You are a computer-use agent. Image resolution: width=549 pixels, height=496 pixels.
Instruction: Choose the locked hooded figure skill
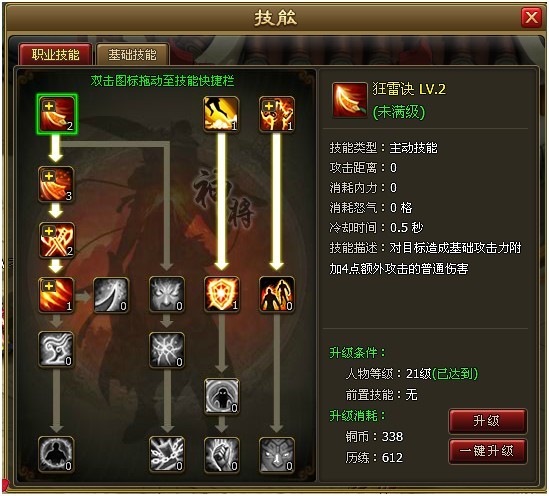(x=222, y=396)
